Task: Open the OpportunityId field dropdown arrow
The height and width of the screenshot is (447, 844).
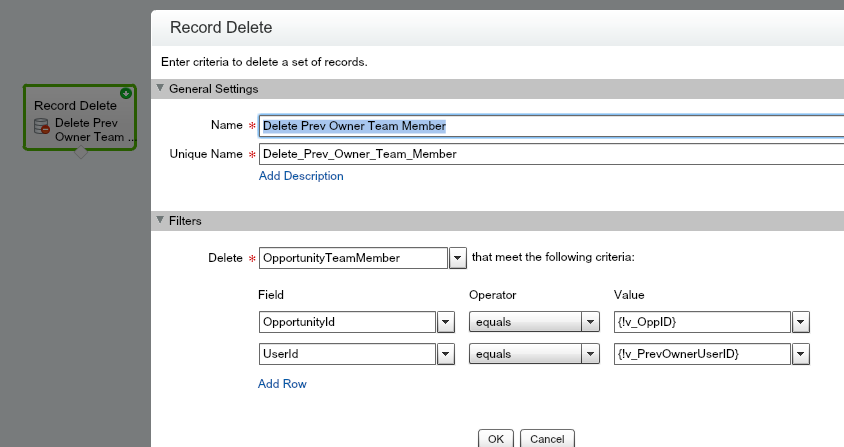Action: tap(445, 322)
